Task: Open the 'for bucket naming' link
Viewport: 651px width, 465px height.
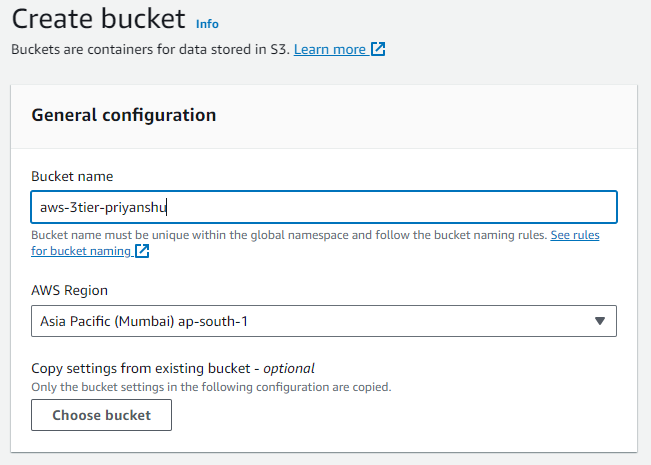Action: (81, 251)
